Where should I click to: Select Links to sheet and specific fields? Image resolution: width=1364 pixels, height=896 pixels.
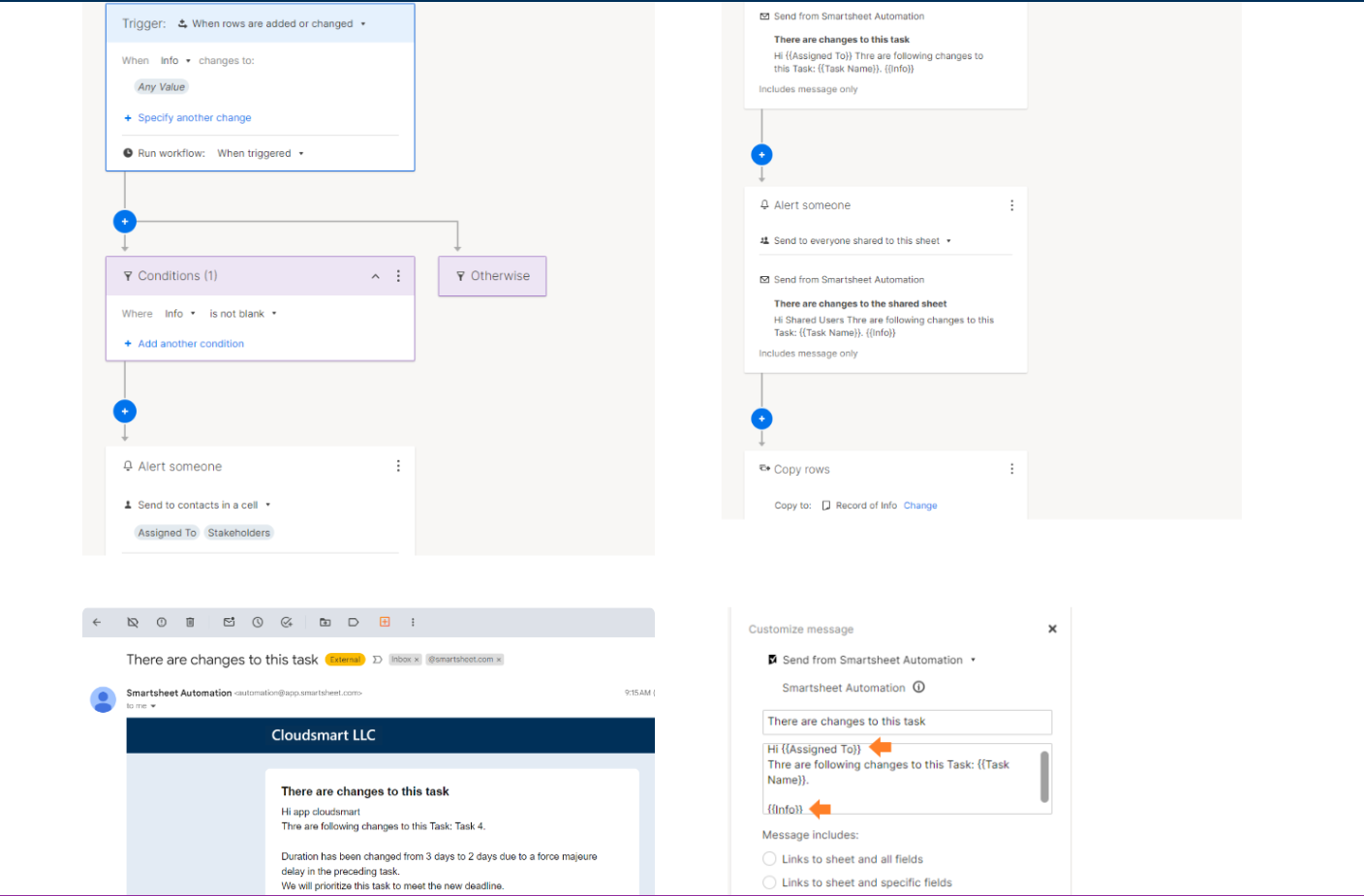(x=769, y=882)
